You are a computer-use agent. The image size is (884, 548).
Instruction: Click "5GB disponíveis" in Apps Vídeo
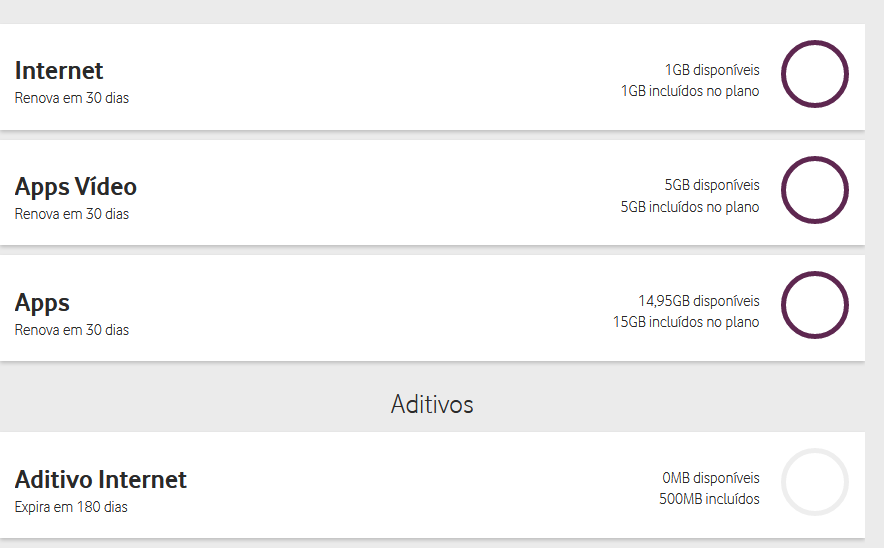(x=712, y=185)
